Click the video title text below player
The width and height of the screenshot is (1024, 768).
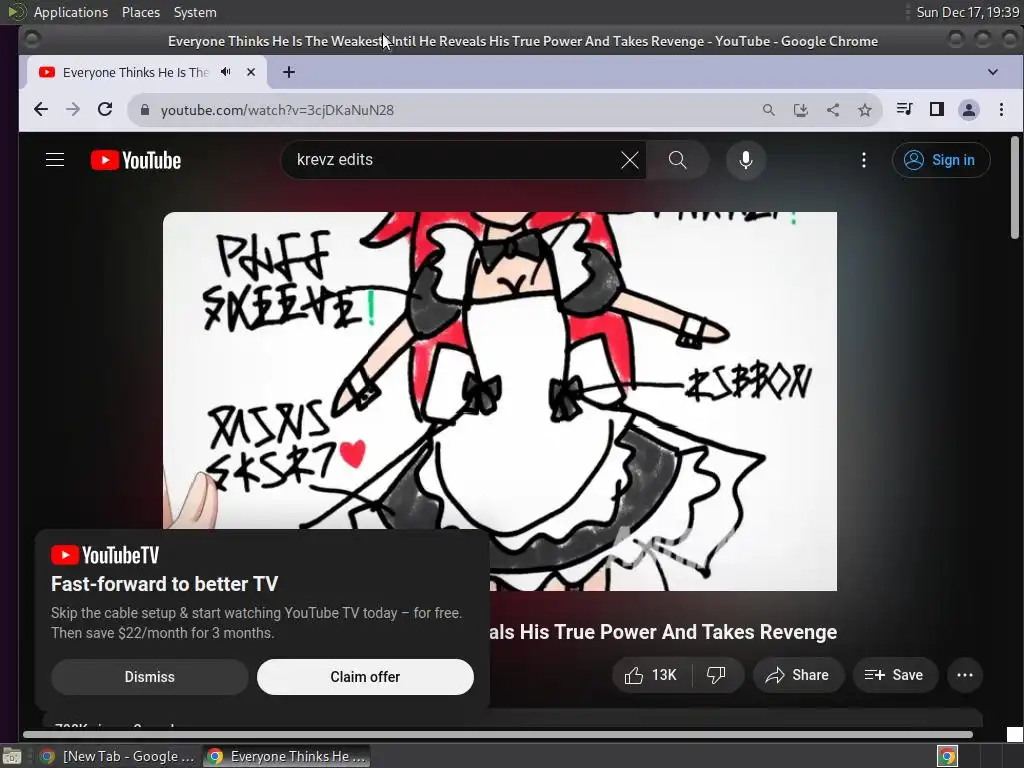664,632
